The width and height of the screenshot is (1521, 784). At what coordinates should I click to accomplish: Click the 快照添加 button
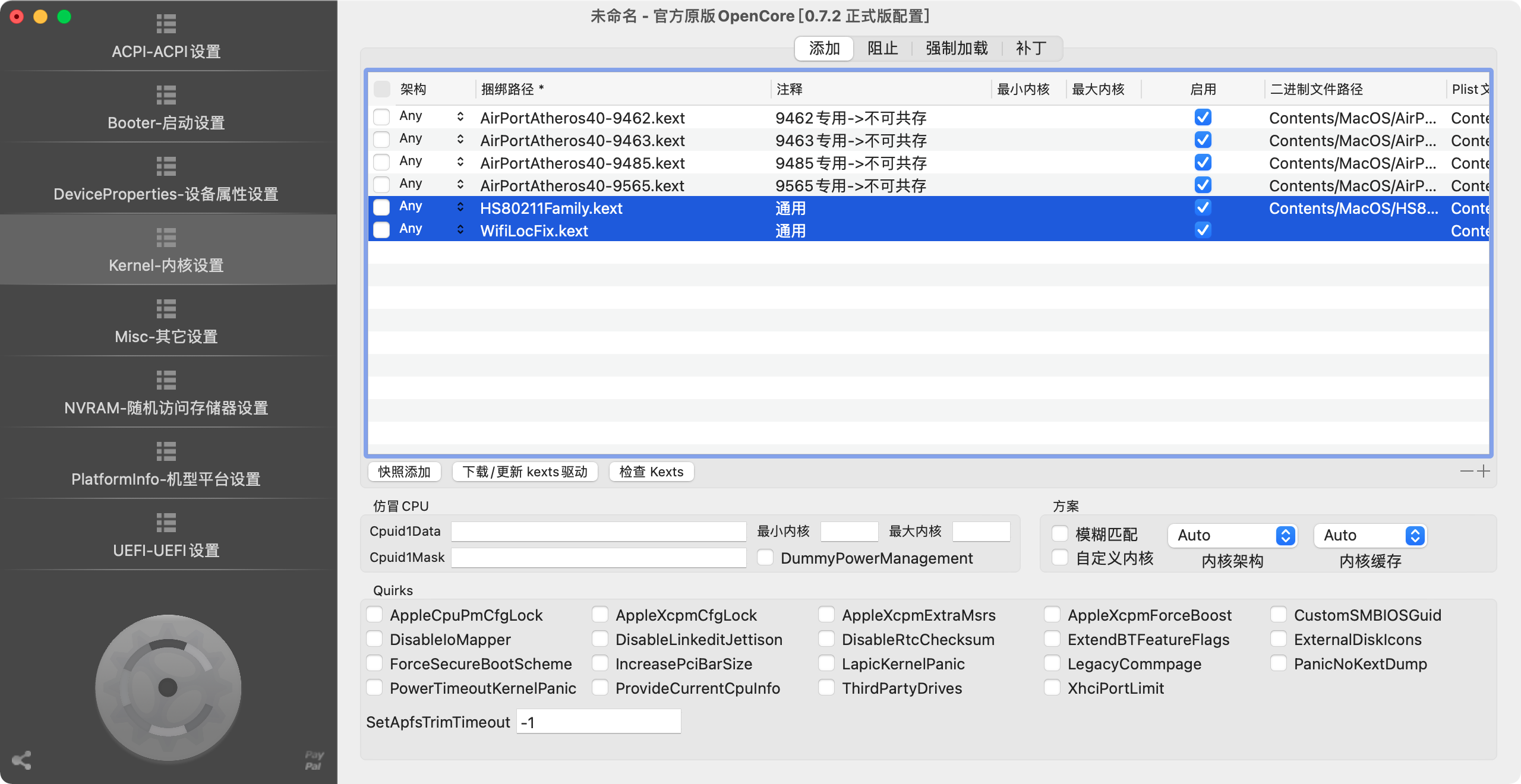[404, 472]
